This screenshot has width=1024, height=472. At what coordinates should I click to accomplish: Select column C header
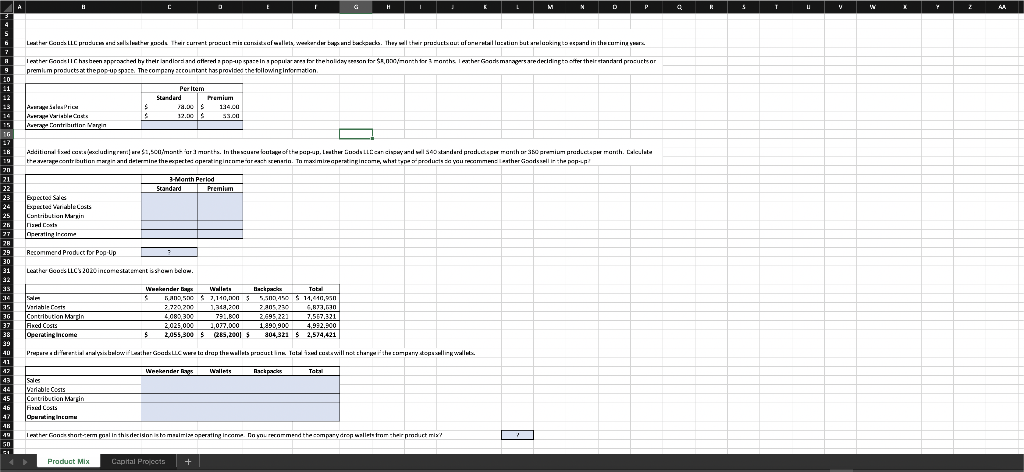(169, 7)
